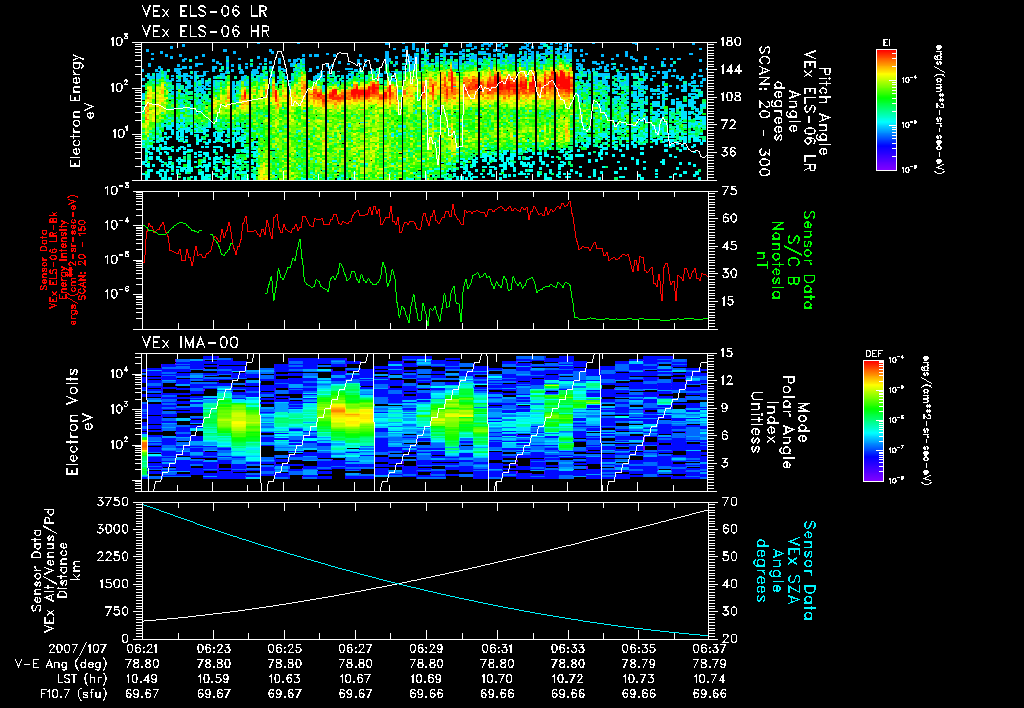Click the '2007/107' date label

76,649
